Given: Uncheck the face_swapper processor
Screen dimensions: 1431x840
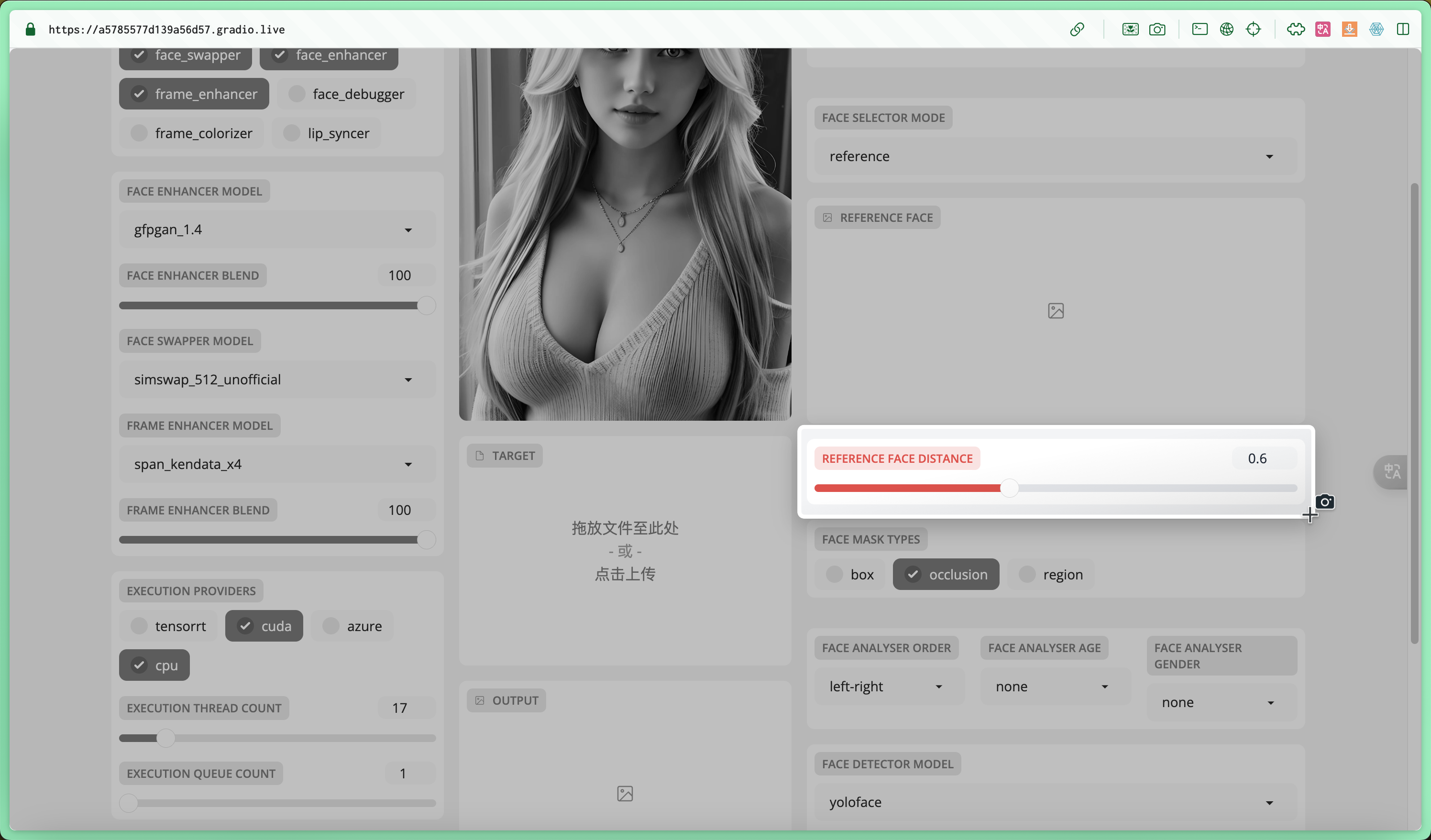Looking at the screenshot, I should click(185, 55).
